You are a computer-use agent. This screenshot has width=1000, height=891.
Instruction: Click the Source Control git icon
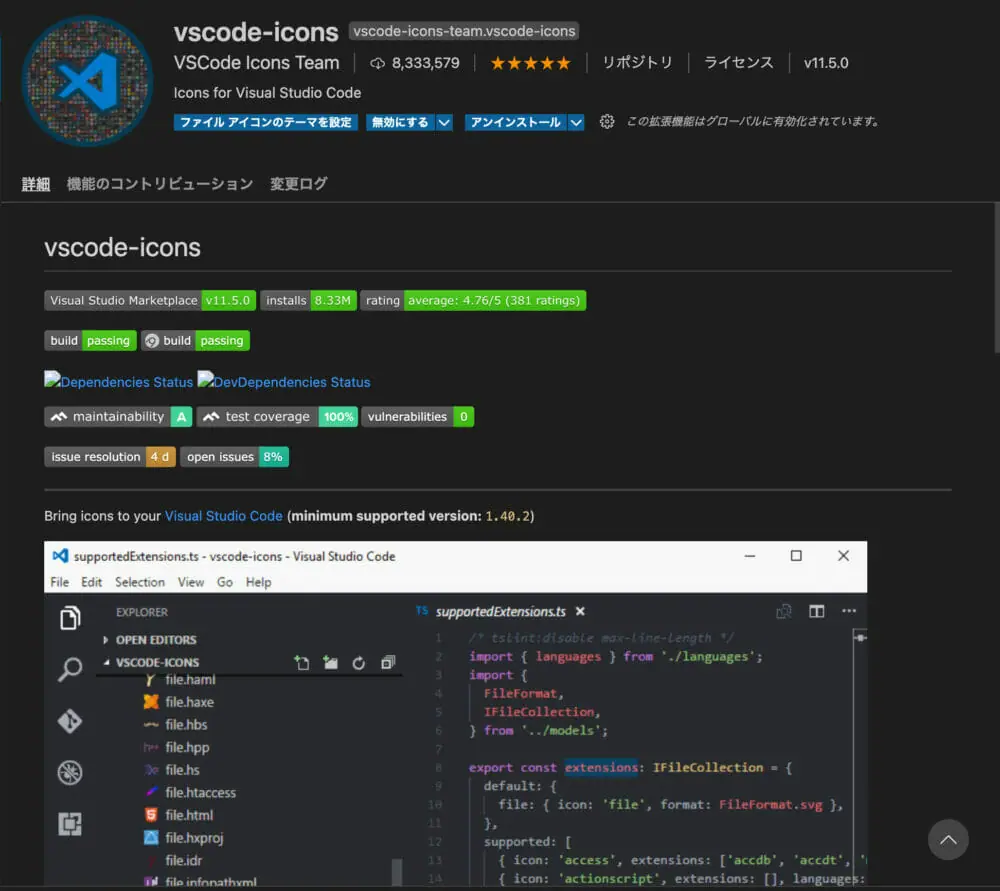coord(70,721)
